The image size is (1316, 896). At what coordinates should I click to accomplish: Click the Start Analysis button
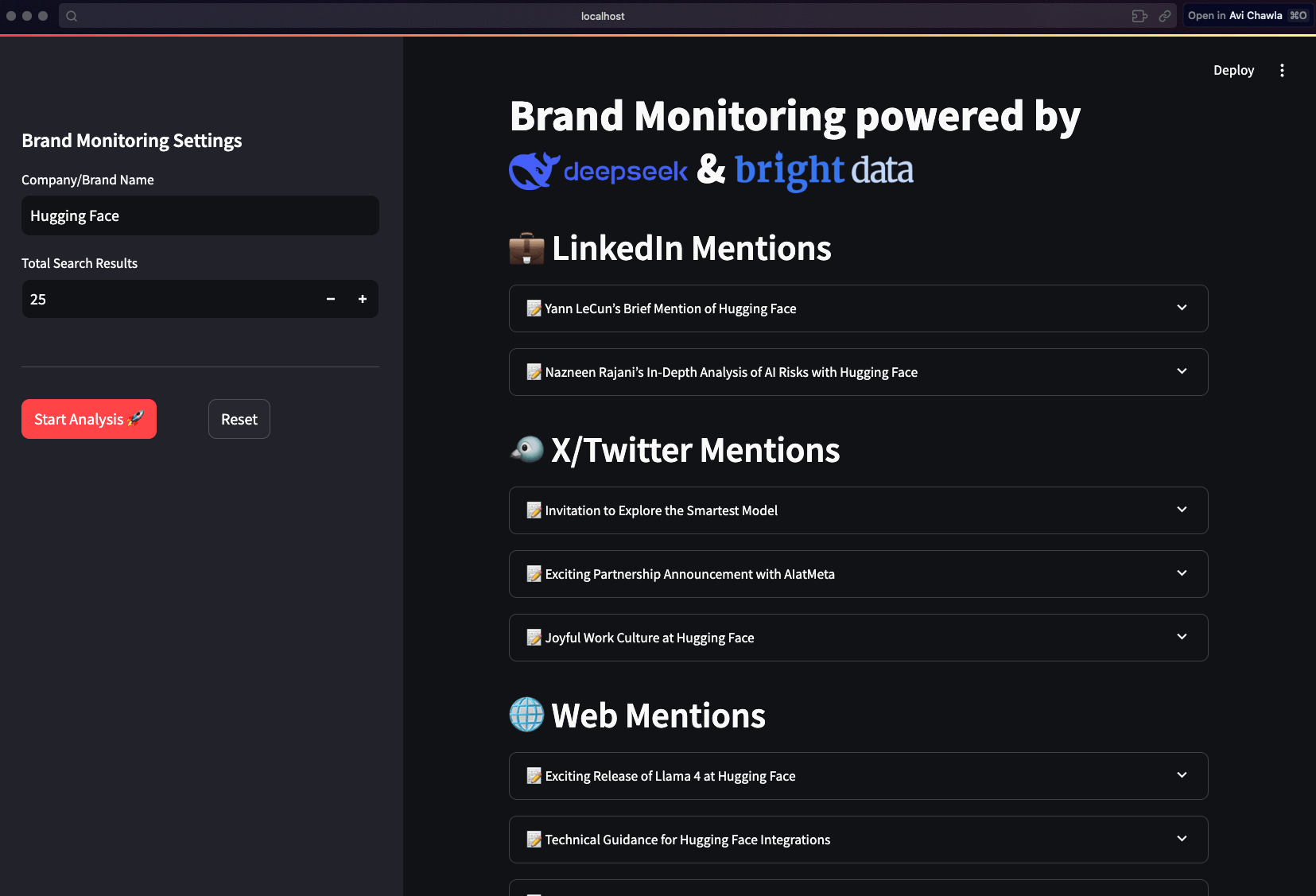(x=89, y=419)
